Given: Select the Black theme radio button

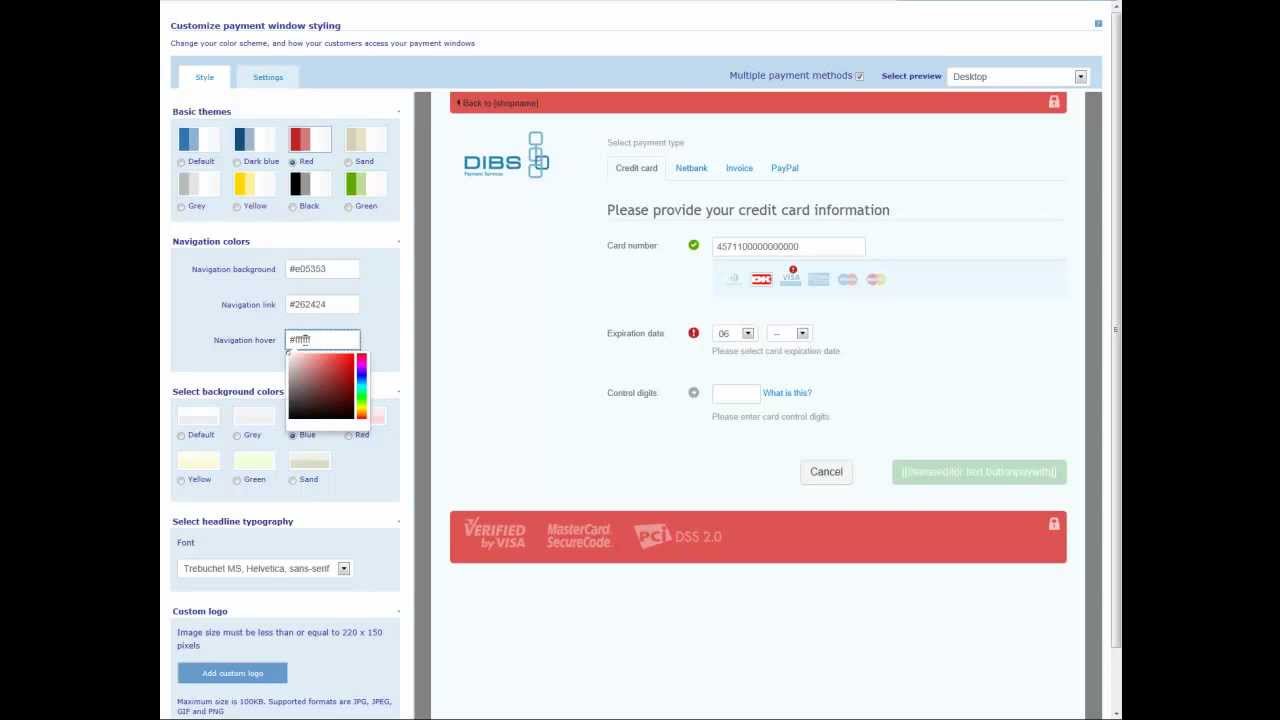Looking at the screenshot, I should (293, 207).
